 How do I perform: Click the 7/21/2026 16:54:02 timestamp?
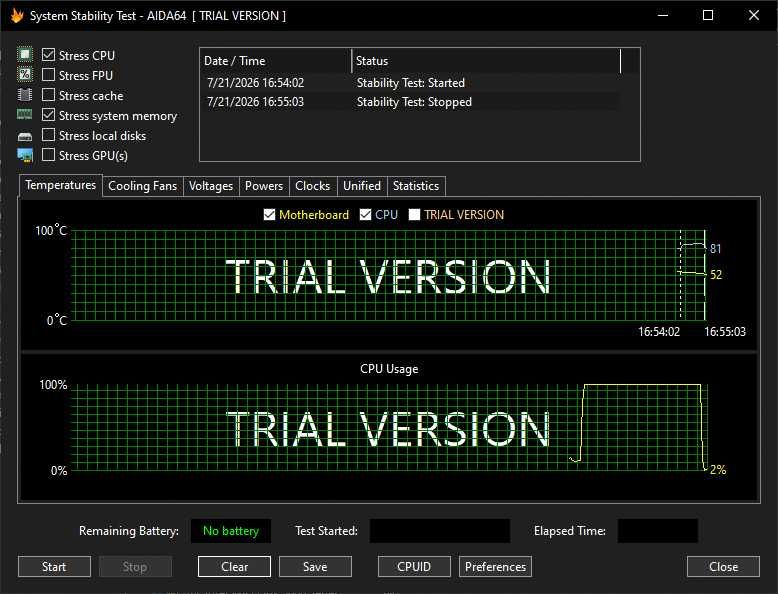(256, 83)
